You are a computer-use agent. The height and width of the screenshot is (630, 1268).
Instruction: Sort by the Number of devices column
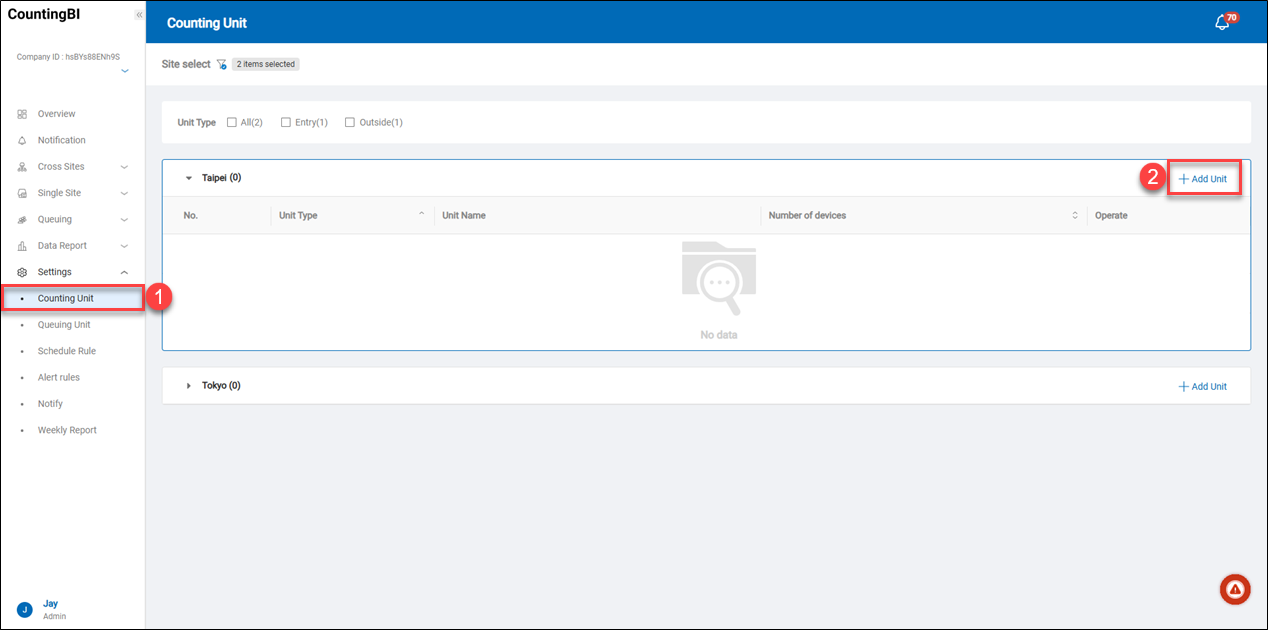pyautogui.click(x=1075, y=215)
